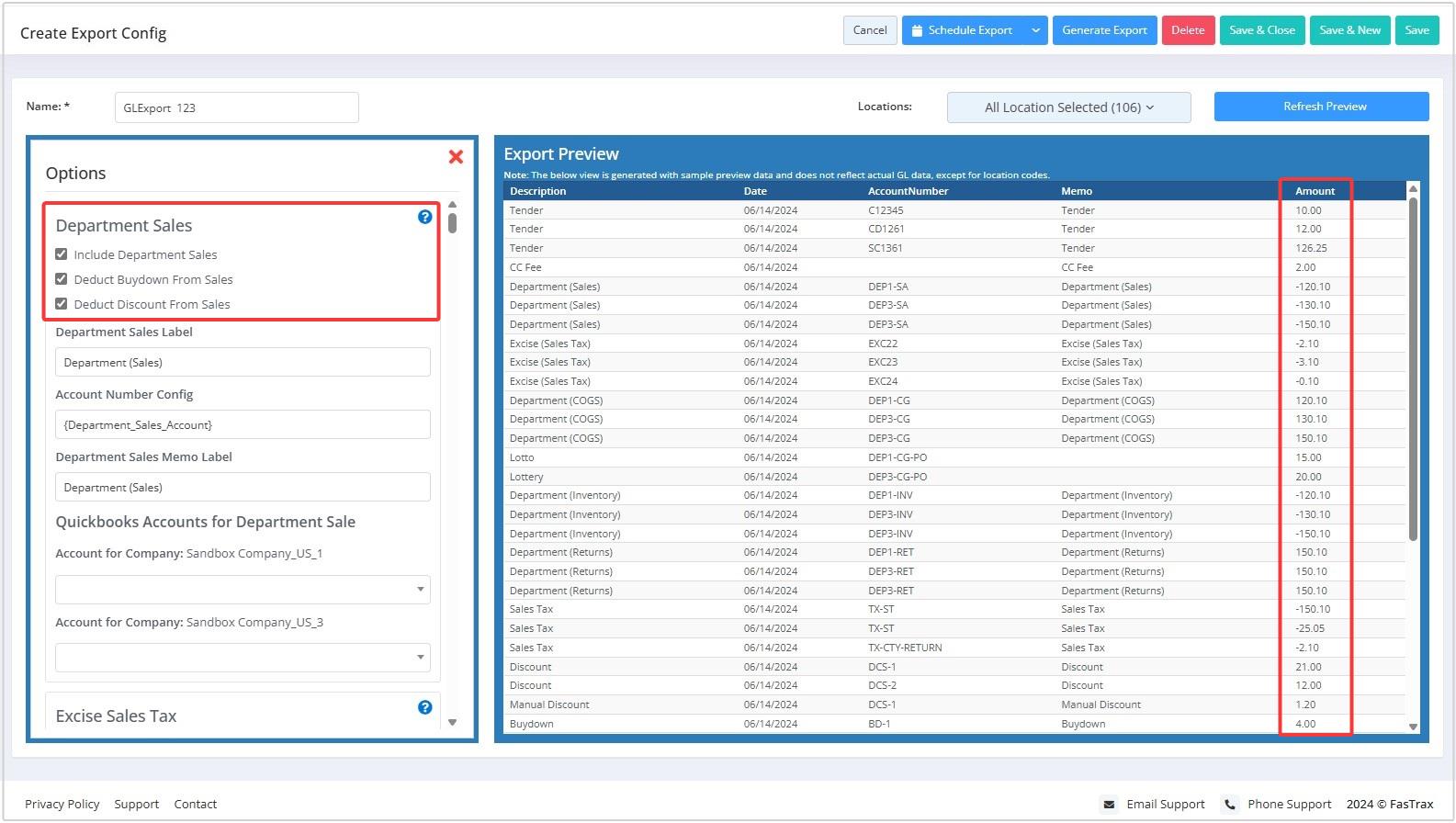This screenshot has height=823, width=1456.
Task: Expand Schedule Export dropdown arrow
Action: [x=1035, y=30]
